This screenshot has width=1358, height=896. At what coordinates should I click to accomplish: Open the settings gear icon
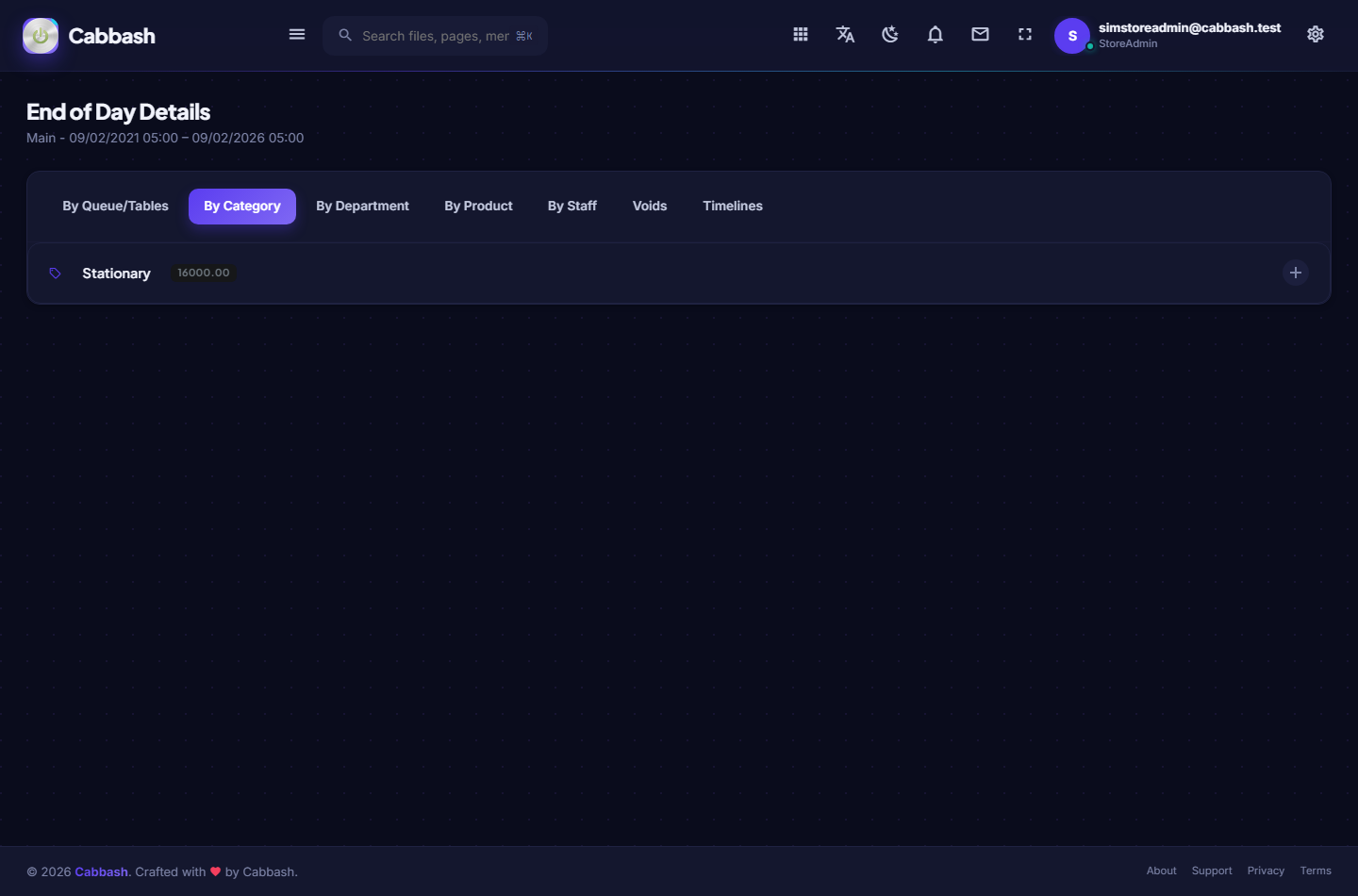click(1316, 35)
